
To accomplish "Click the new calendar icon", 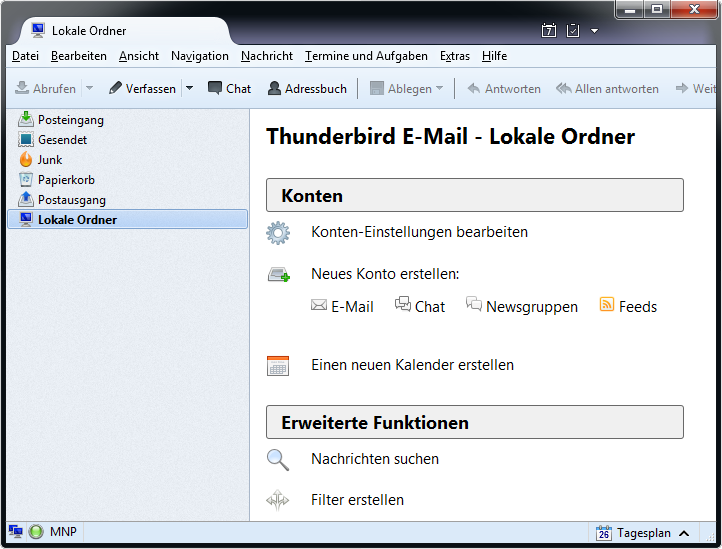I will coord(278,366).
